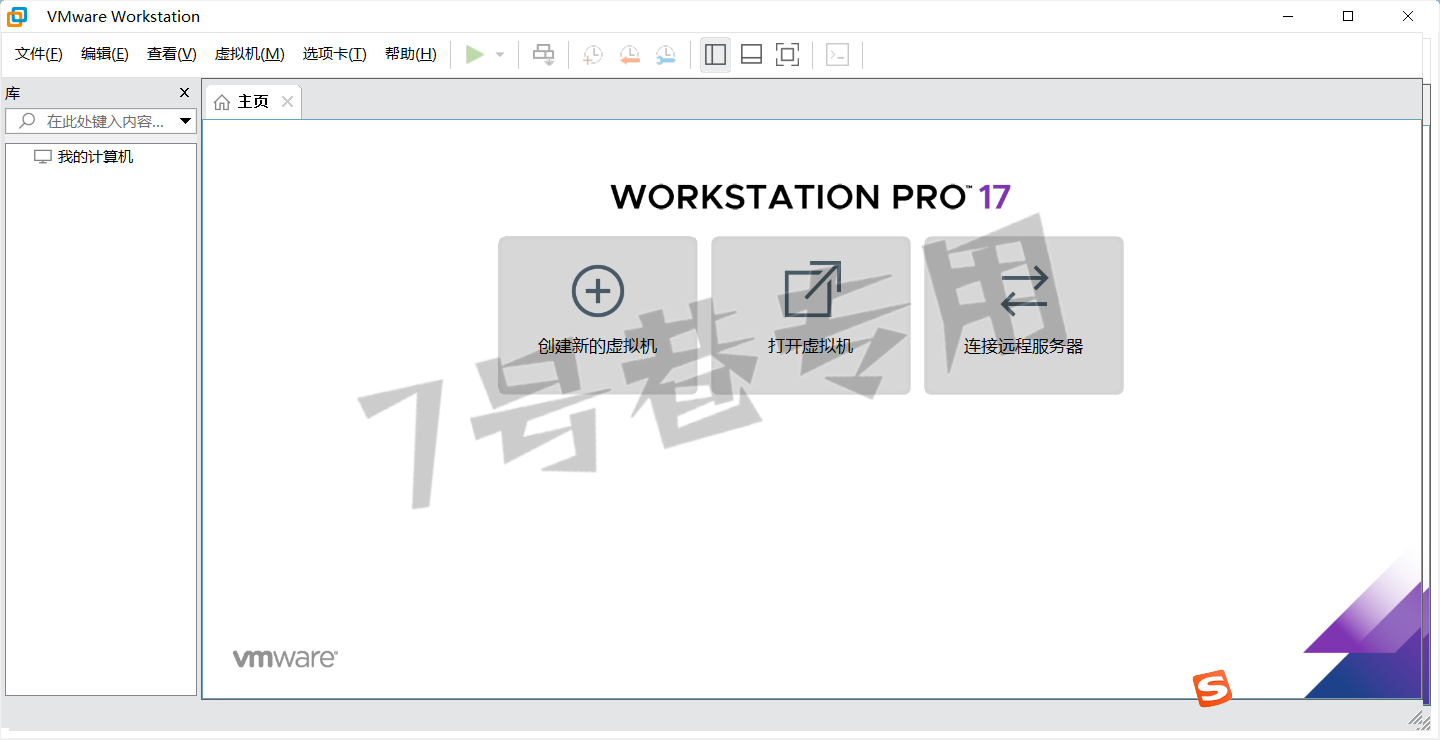Click the vmware logo at the bottom
1440x740 pixels.
(285, 658)
